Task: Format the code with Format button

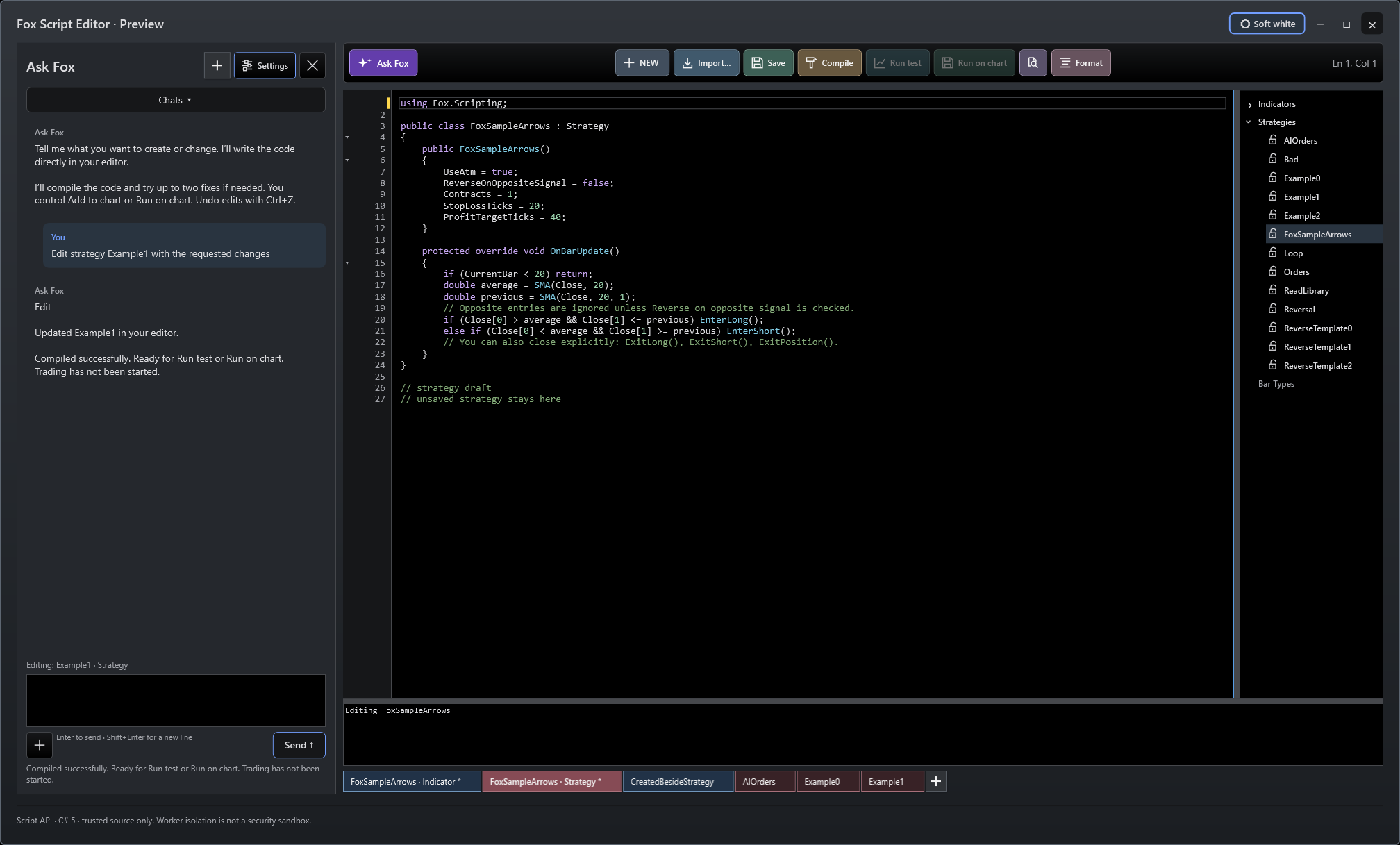Action: (x=1081, y=63)
